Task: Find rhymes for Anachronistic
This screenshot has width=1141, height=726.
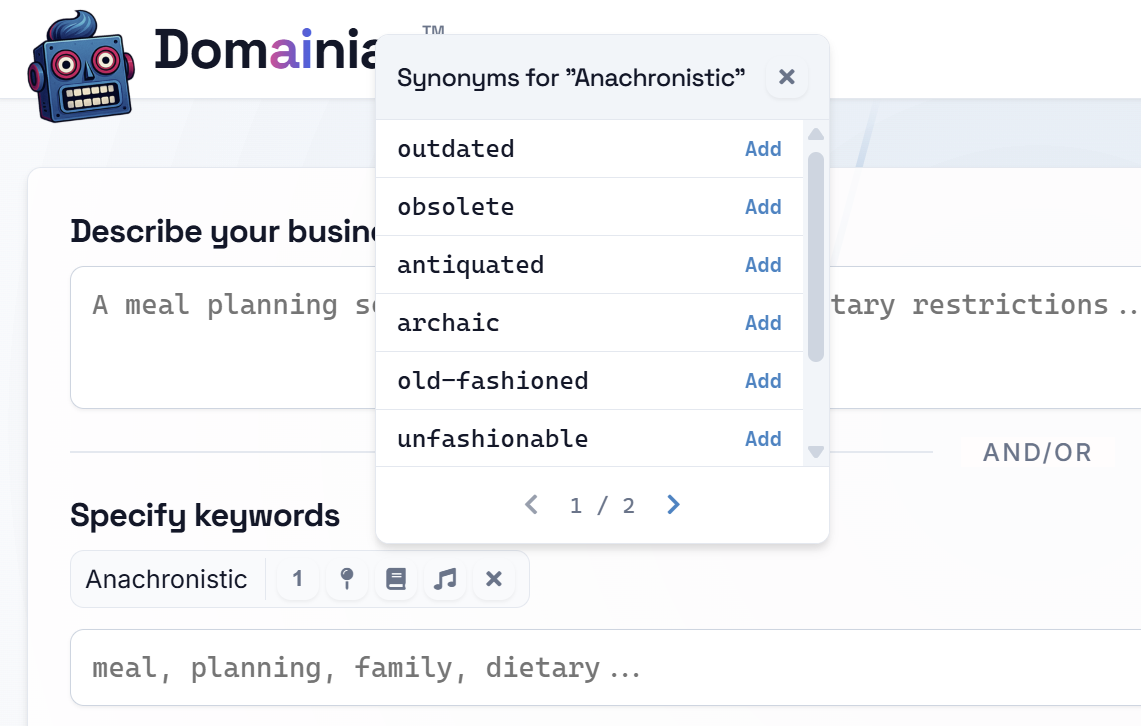Action: click(x=445, y=579)
